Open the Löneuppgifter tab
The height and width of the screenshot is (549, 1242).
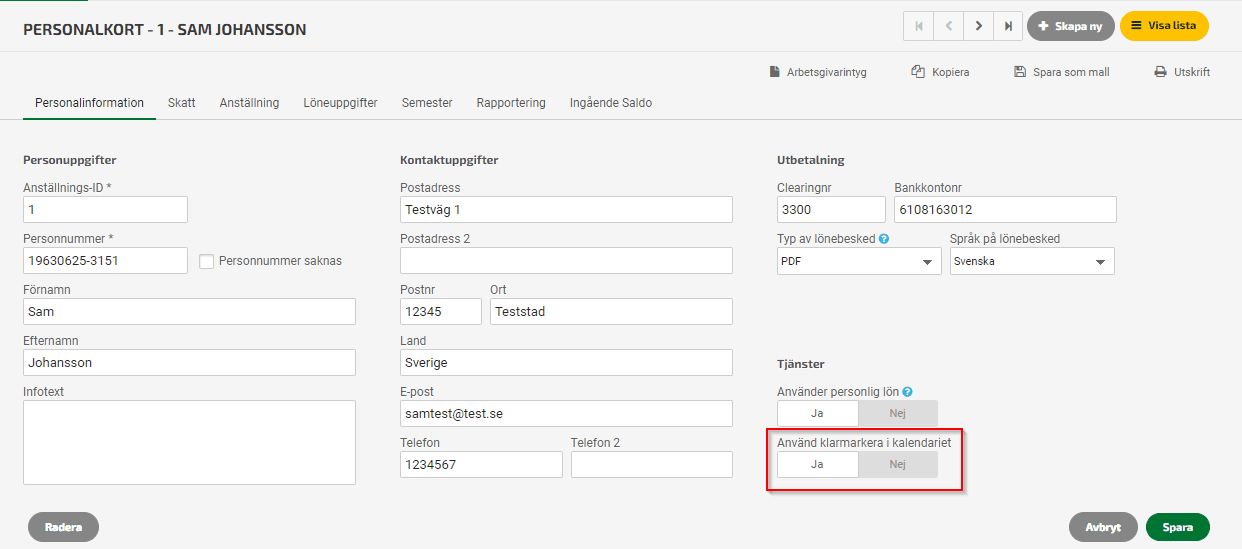[x=340, y=103]
